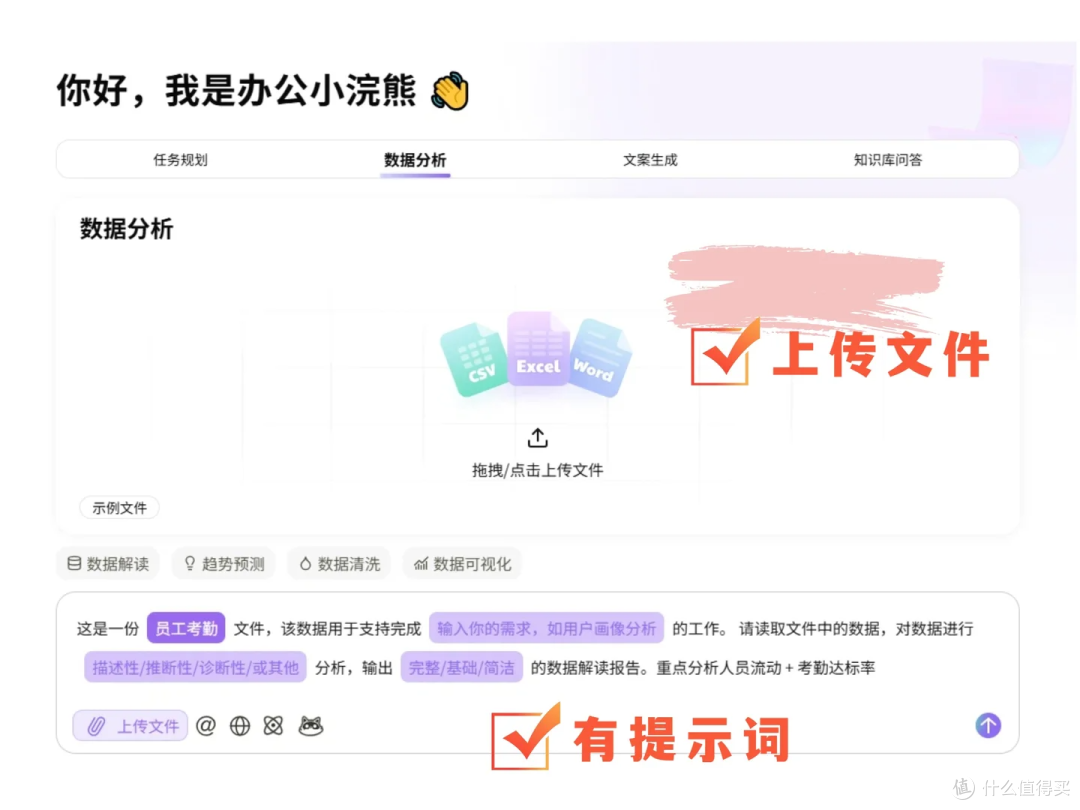
Task: Open the 描述性/推断性/诊断性/或其他 option
Action: [x=196, y=667]
